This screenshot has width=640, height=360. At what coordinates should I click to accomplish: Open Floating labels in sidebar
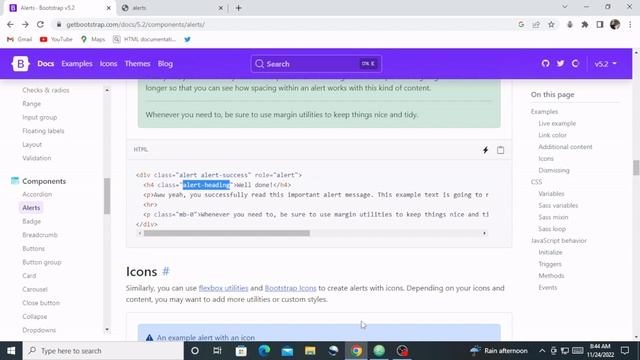coord(43,131)
